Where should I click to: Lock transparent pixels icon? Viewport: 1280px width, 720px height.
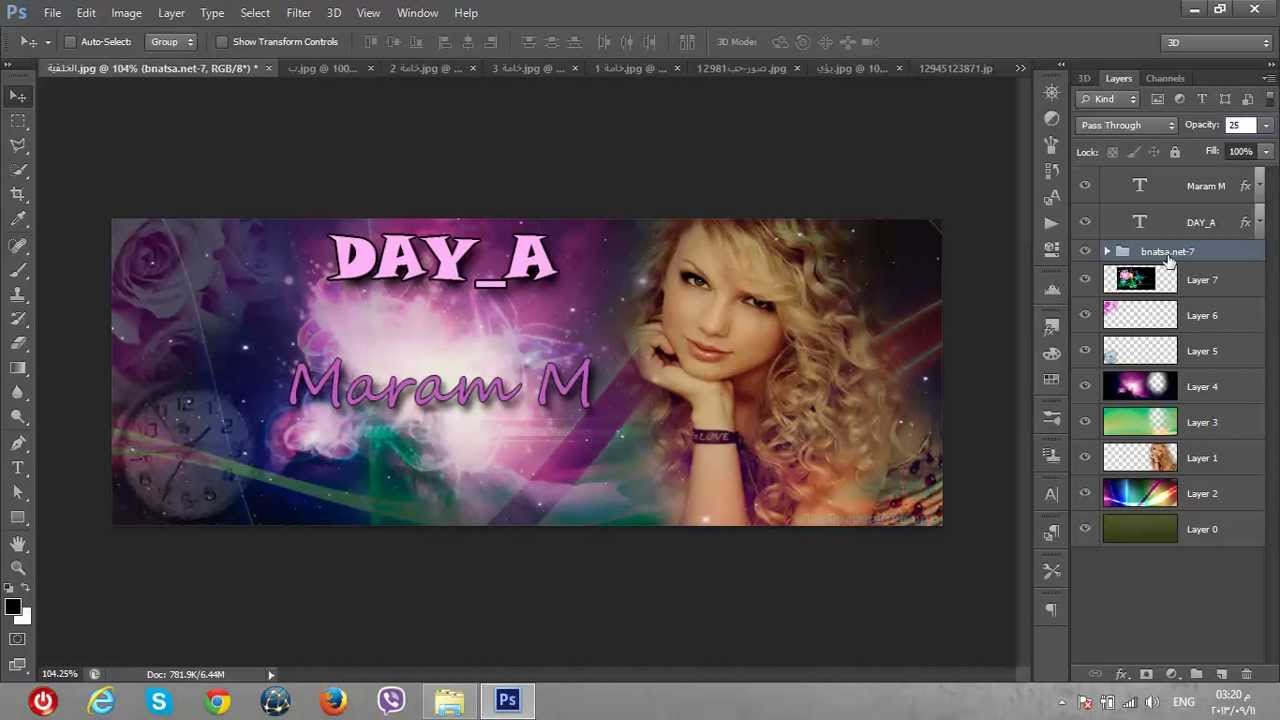[x=1112, y=152]
